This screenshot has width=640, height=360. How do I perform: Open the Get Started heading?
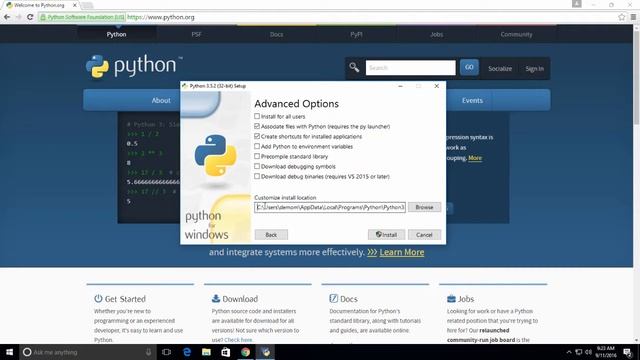125,299
